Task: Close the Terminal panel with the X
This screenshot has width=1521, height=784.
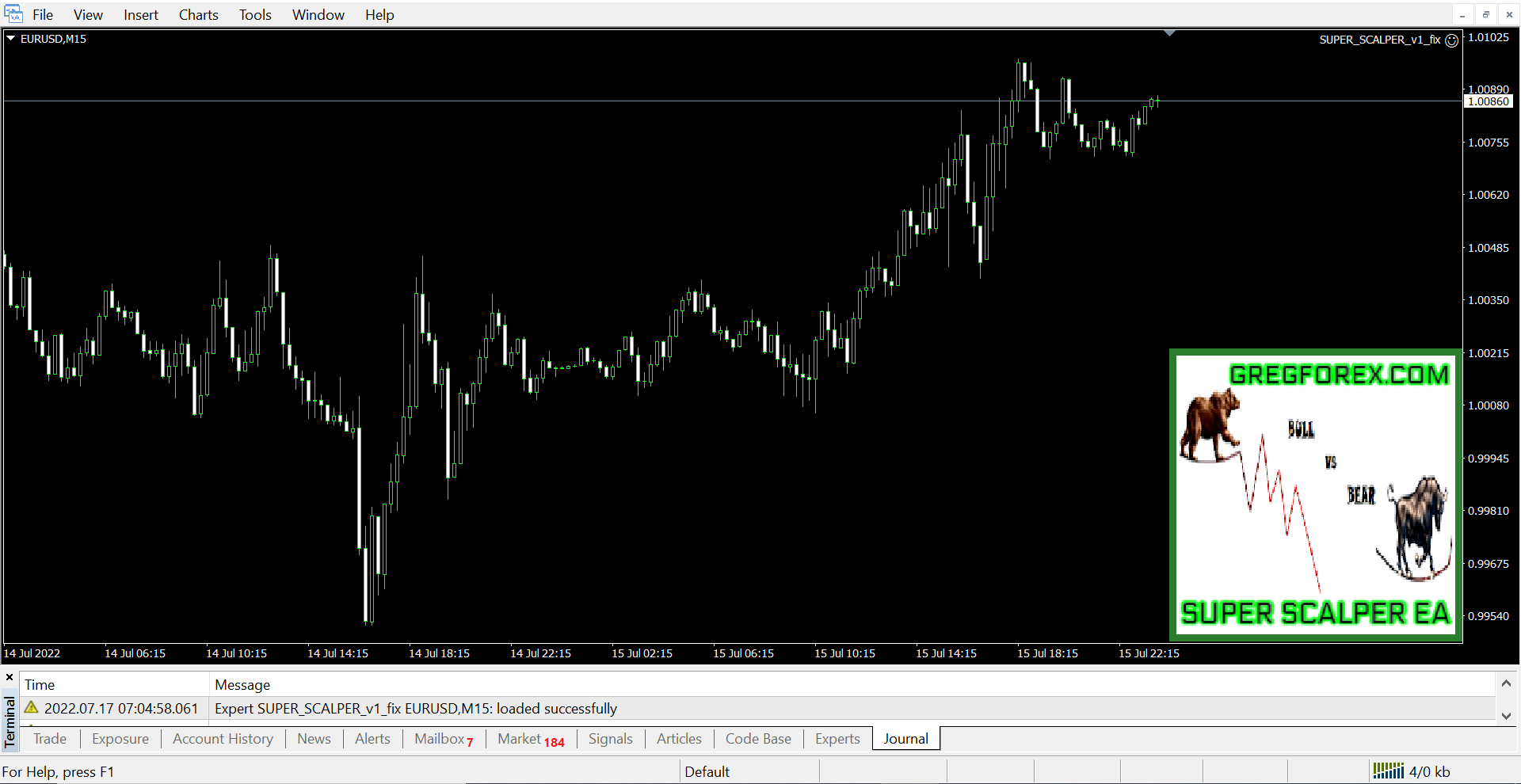Action: (x=10, y=678)
